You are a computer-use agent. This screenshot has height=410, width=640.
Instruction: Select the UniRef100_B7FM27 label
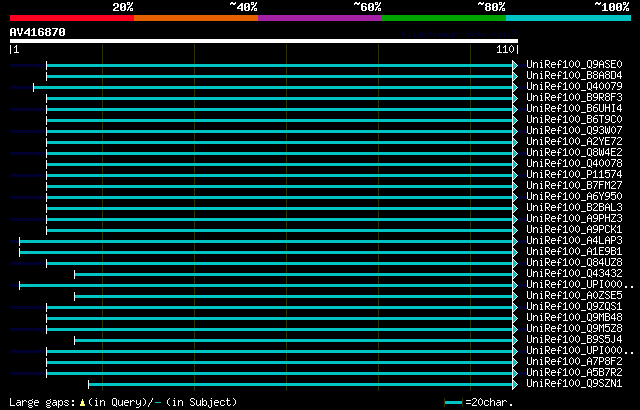(x=574, y=186)
